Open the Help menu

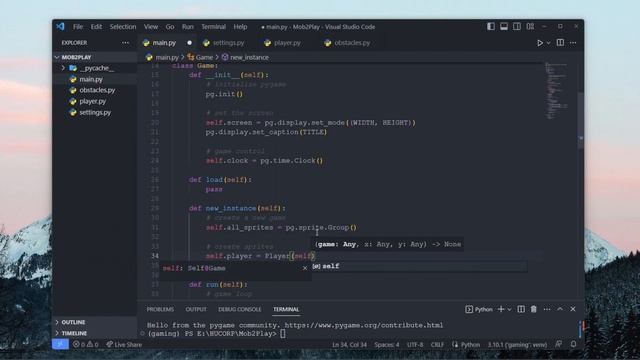240,27
